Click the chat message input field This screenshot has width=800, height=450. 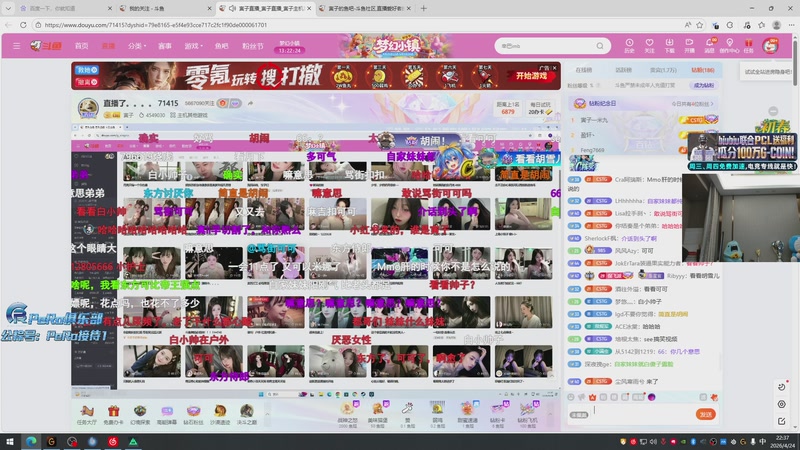pyautogui.click(x=643, y=413)
